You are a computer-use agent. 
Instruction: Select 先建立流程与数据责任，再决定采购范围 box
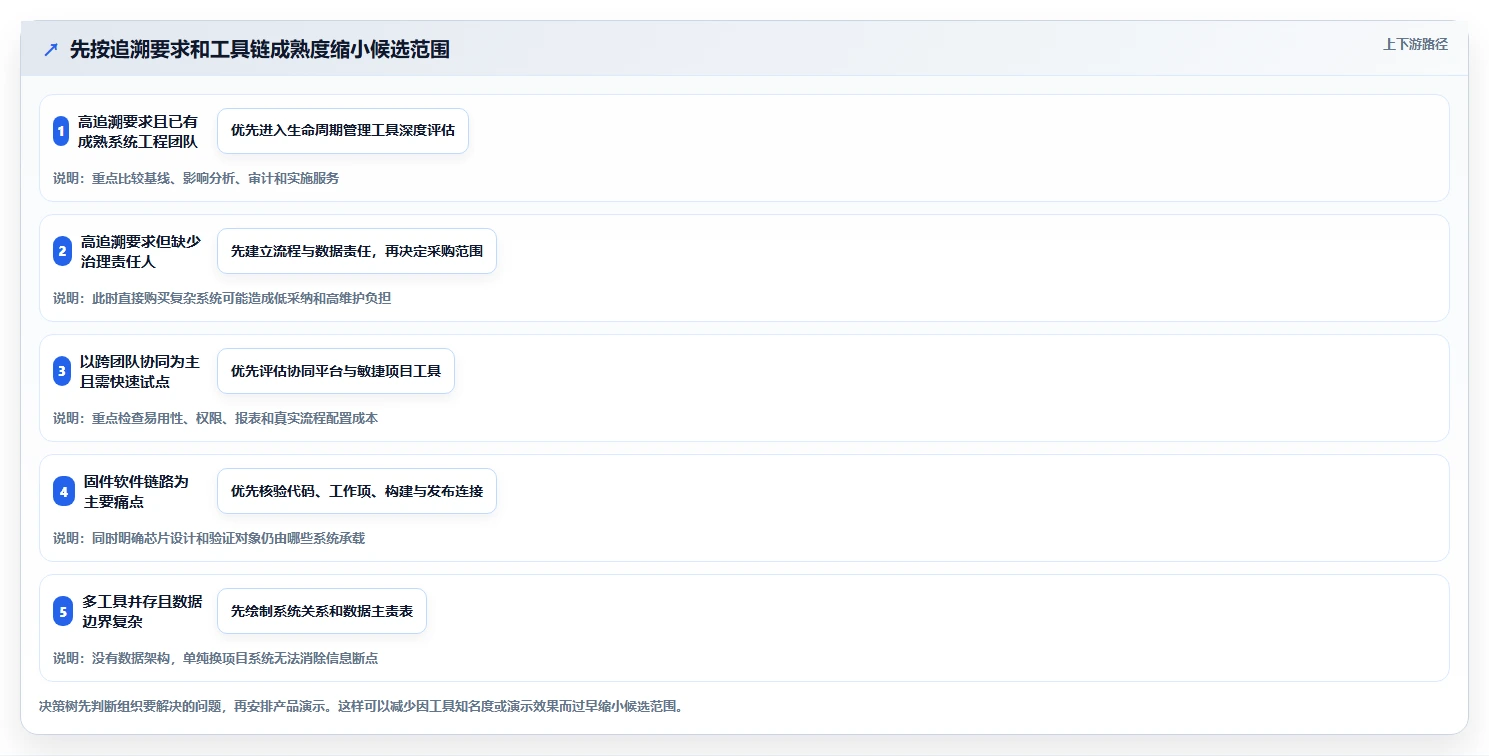(357, 251)
